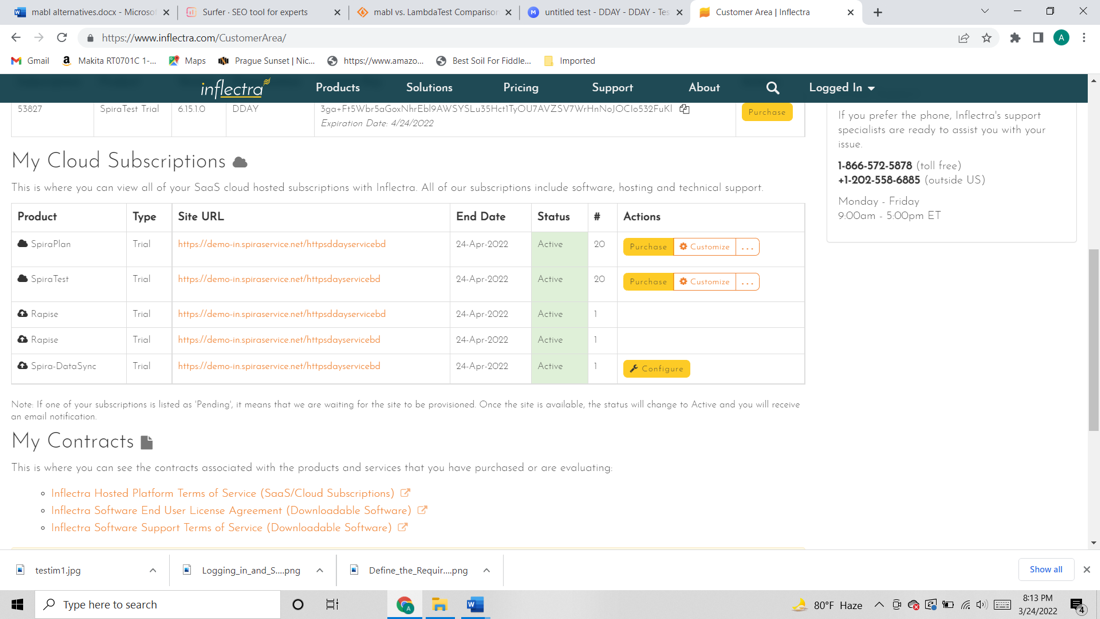Open the notification center icon
1100x619 pixels.
coord(1078,605)
